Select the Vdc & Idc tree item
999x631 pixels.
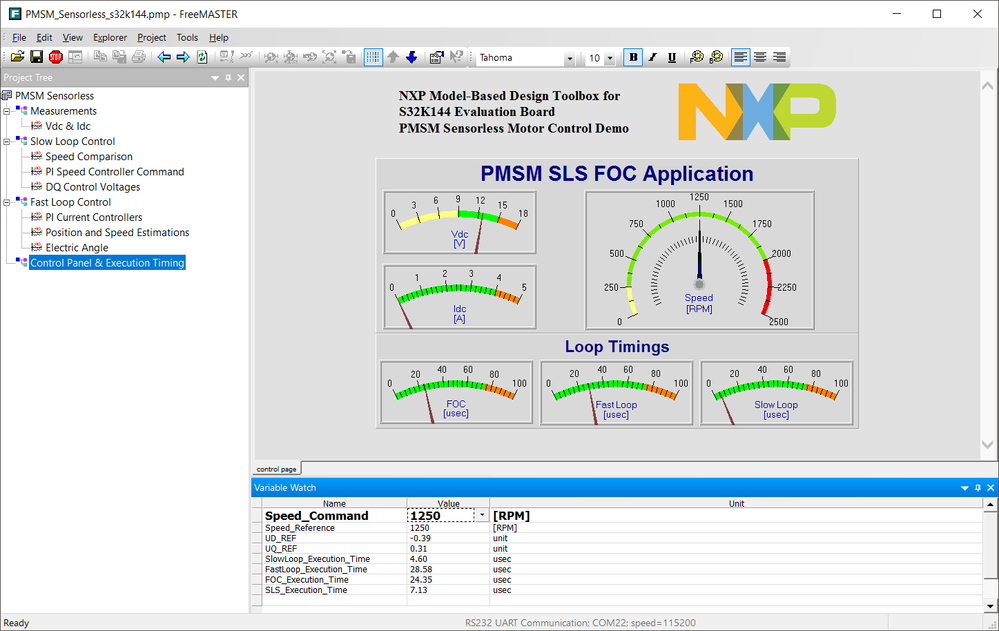(68, 126)
